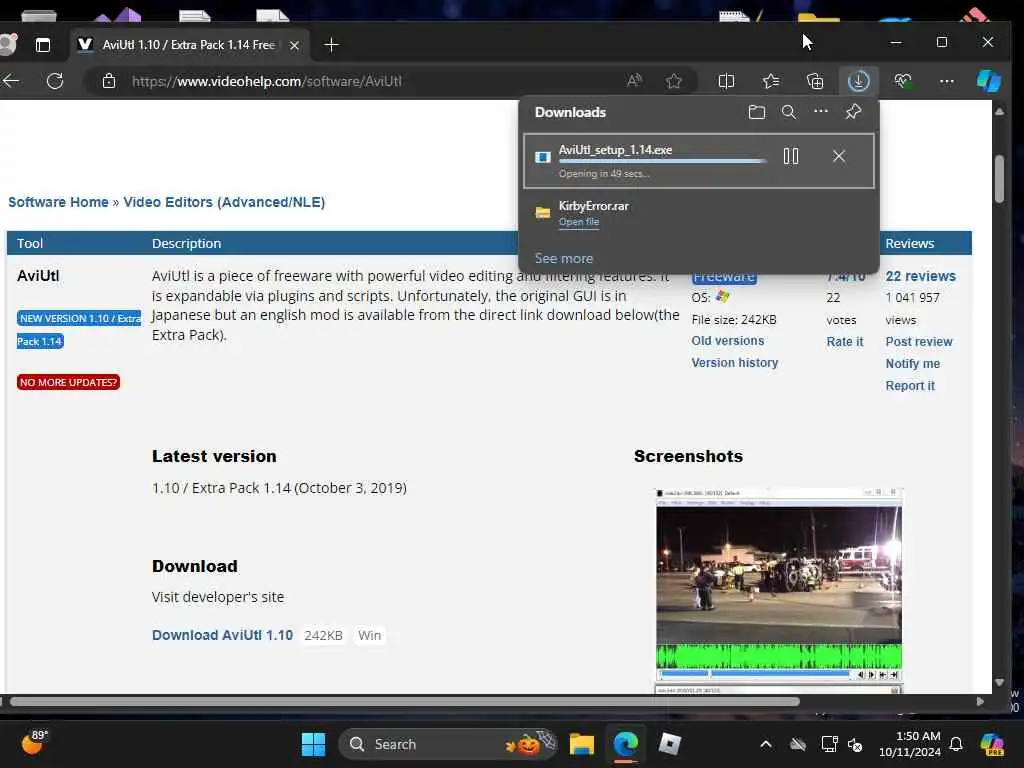Open Browser essentials heart icon
The height and width of the screenshot is (768, 1024).
pyautogui.click(x=903, y=81)
